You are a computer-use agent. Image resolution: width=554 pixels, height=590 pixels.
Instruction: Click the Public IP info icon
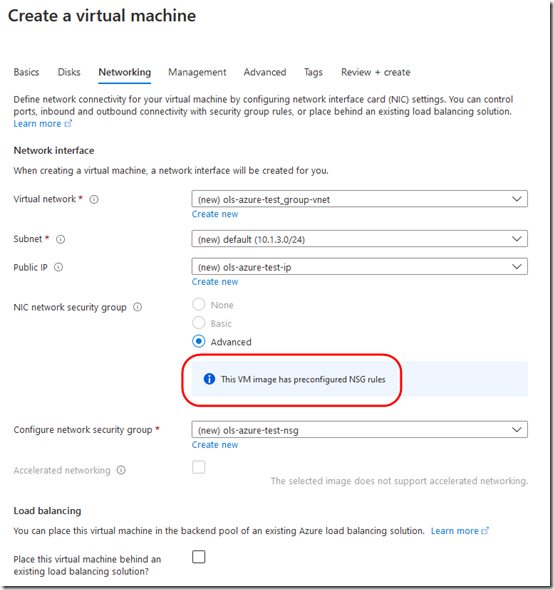58,267
